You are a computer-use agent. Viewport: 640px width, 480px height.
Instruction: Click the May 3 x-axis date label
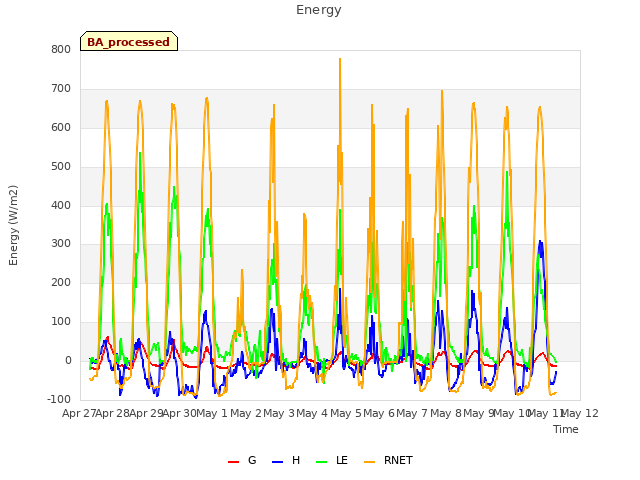[279, 413]
